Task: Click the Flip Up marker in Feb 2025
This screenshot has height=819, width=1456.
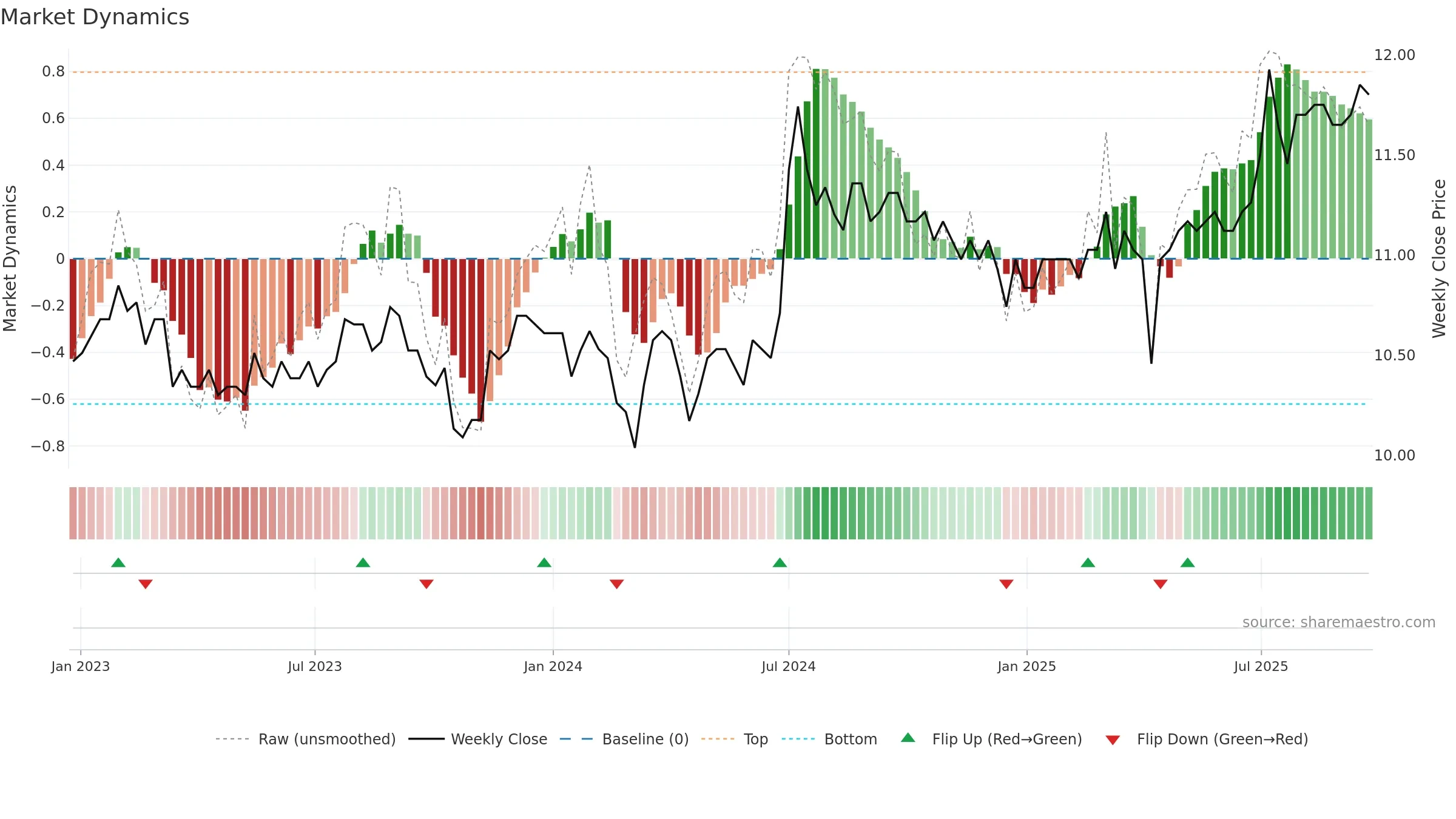Action: [x=1088, y=562]
